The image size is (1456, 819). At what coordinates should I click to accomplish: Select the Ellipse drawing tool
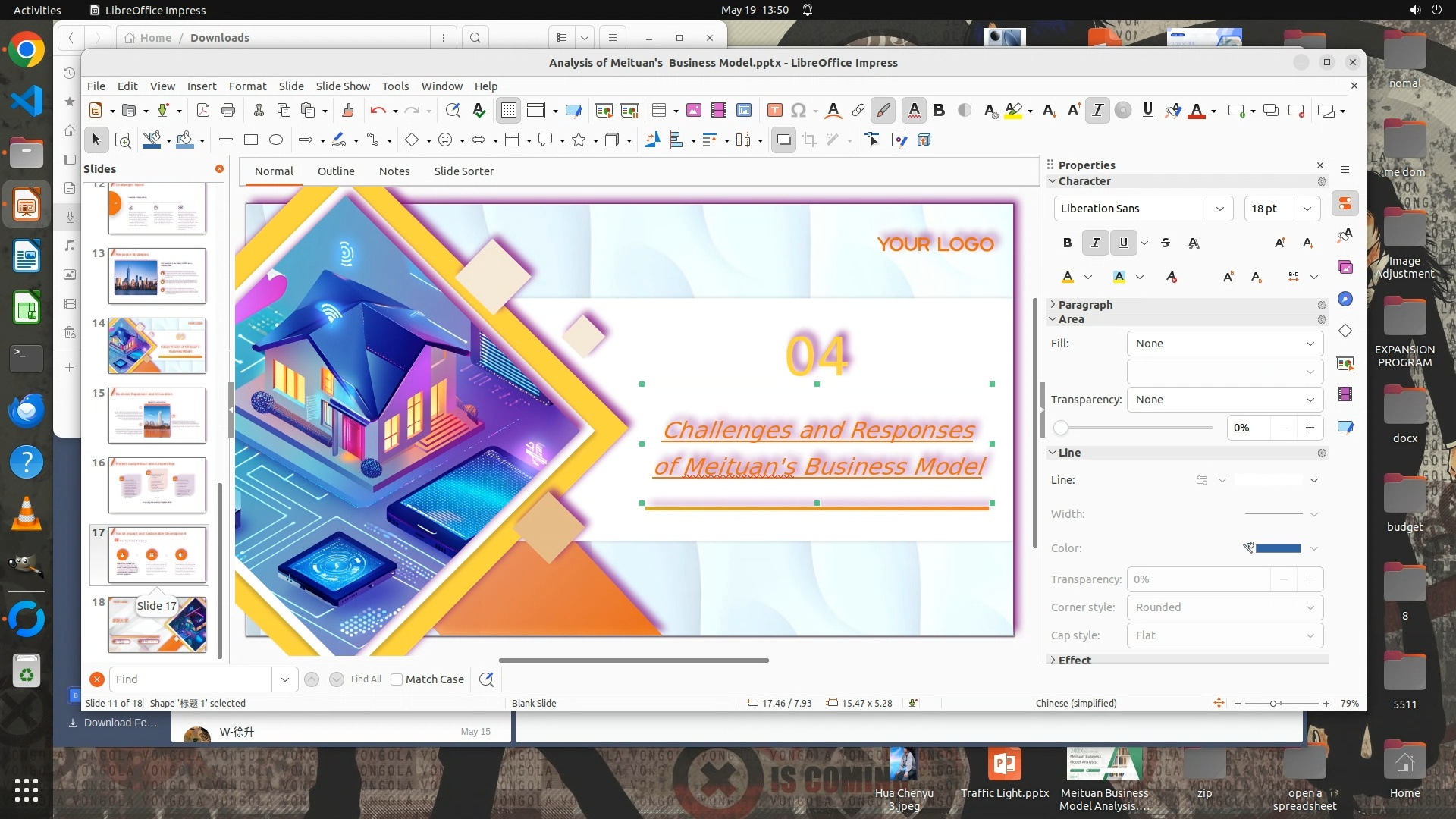276,140
